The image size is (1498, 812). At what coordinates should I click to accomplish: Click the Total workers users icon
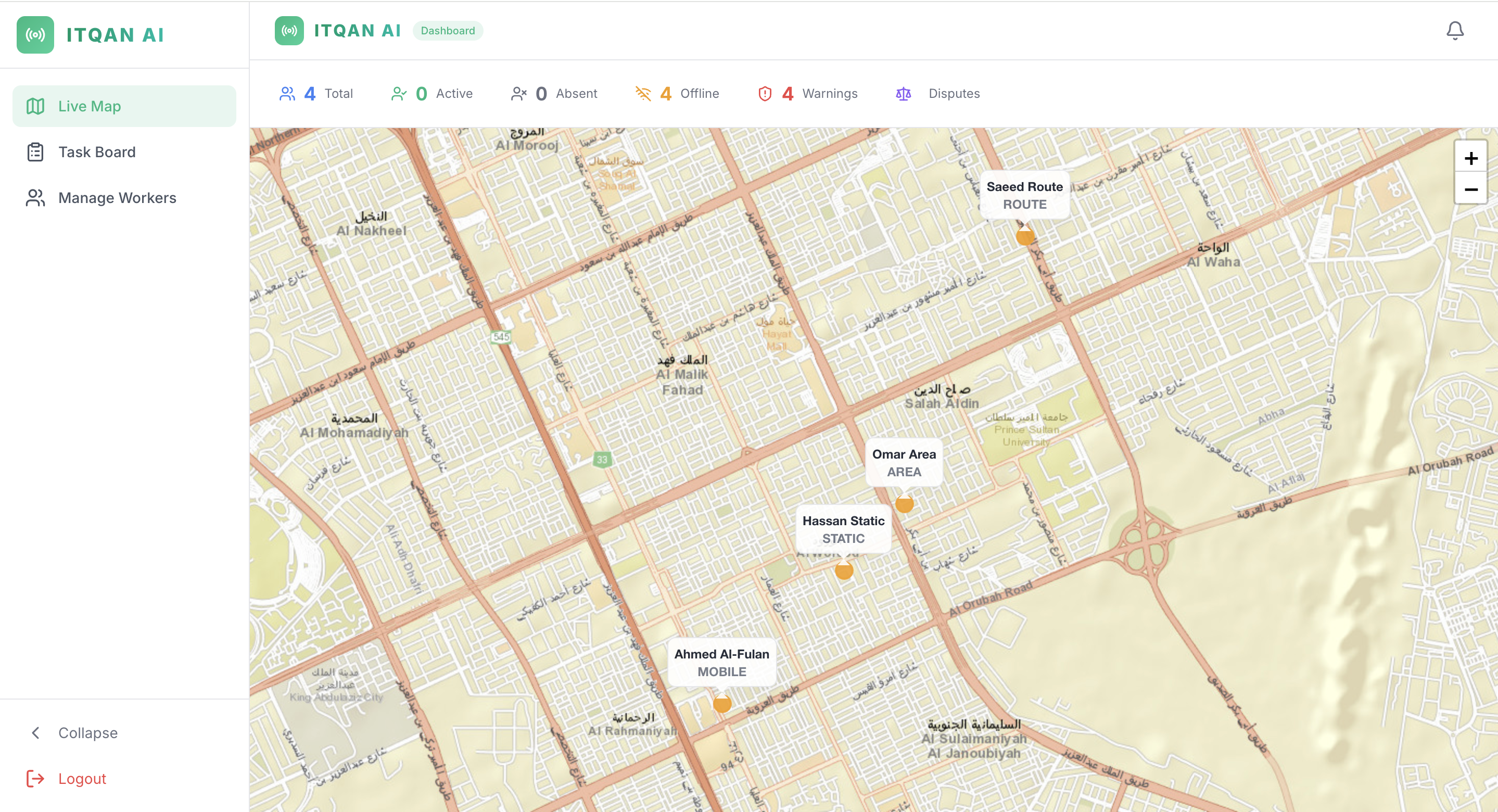[287, 94]
